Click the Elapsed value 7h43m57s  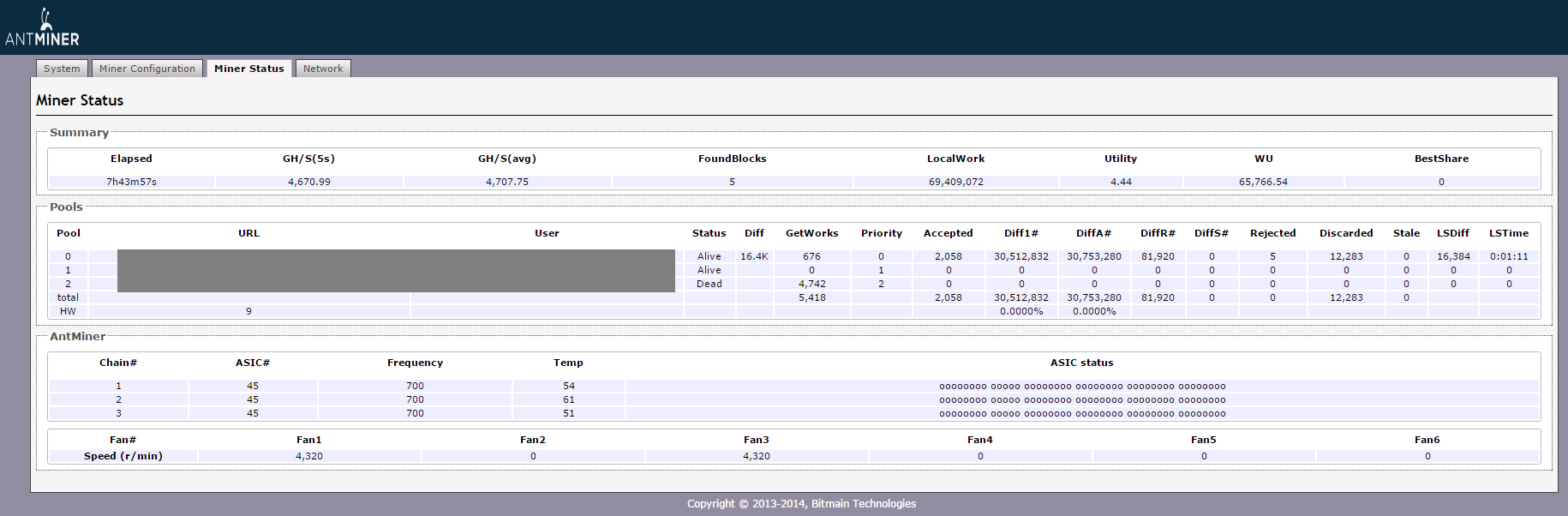click(131, 182)
